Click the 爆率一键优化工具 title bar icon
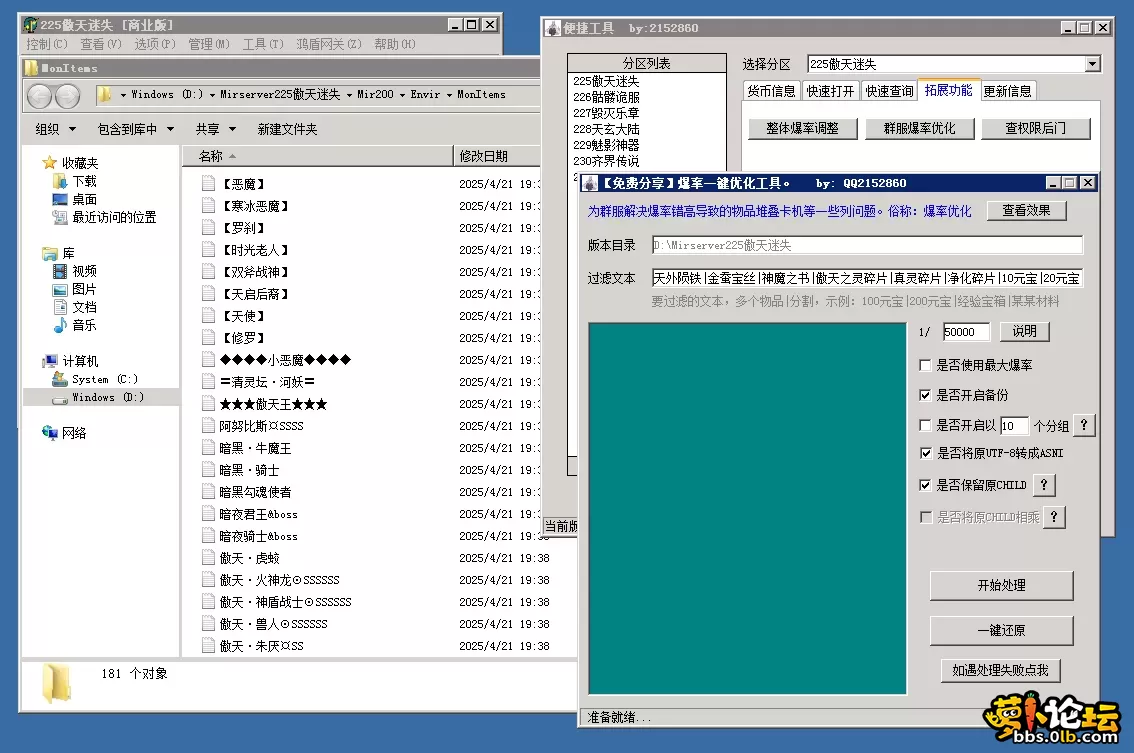The height and width of the screenshot is (753, 1134). (x=590, y=183)
